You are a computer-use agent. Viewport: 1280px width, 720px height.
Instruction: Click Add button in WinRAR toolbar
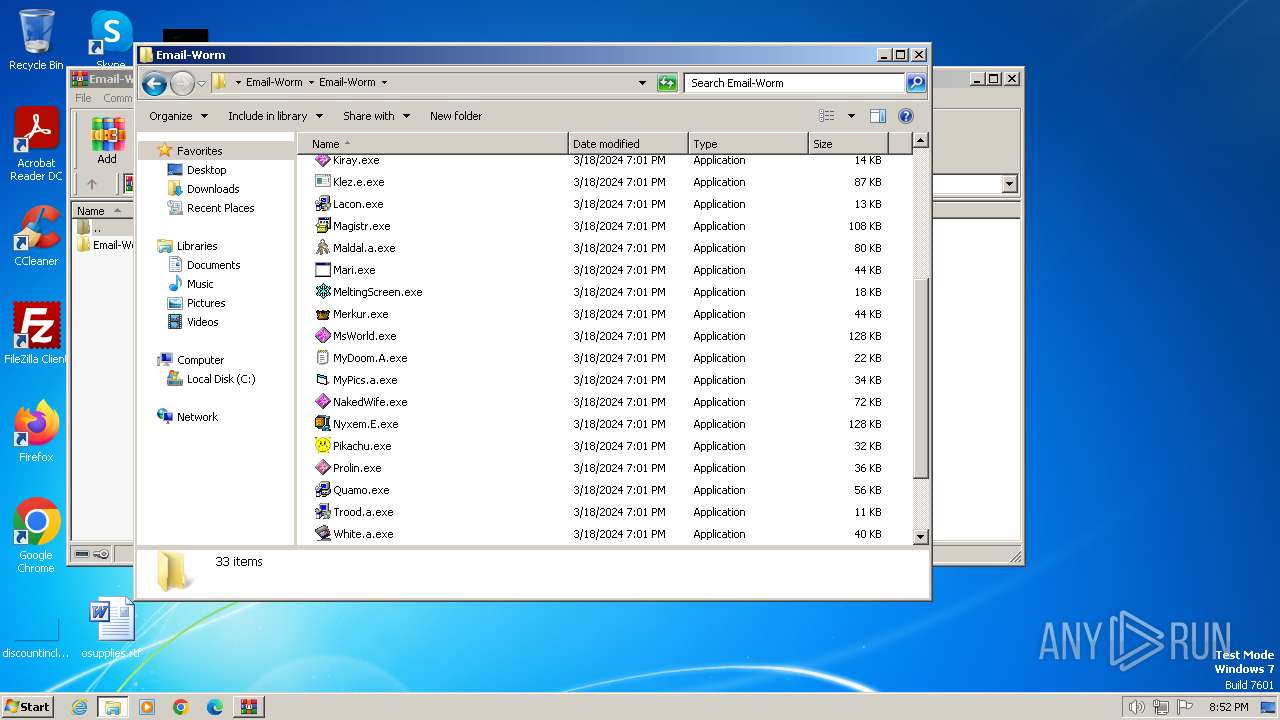107,141
